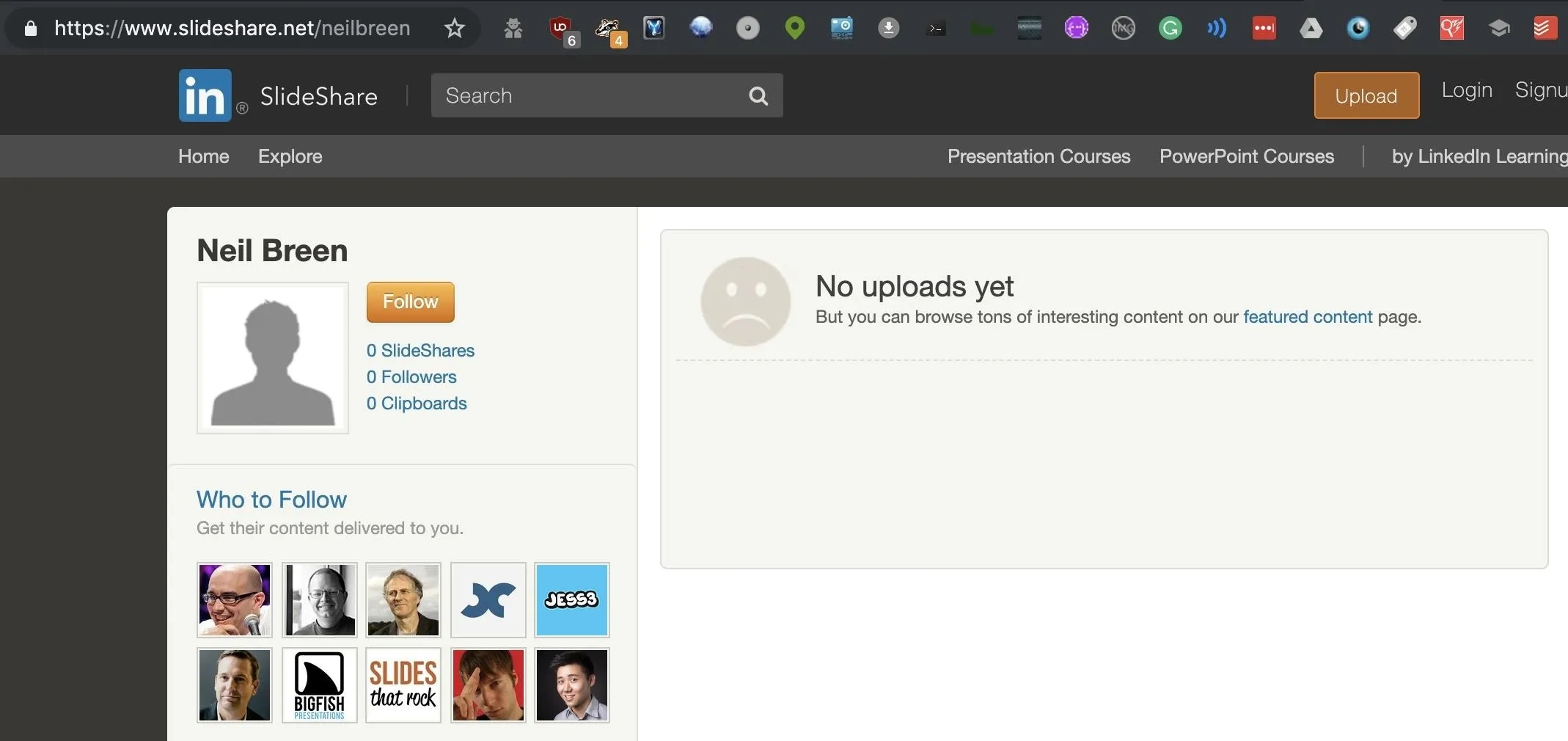1568x741 pixels.
Task: Click the Search input field
Action: [x=587, y=96]
